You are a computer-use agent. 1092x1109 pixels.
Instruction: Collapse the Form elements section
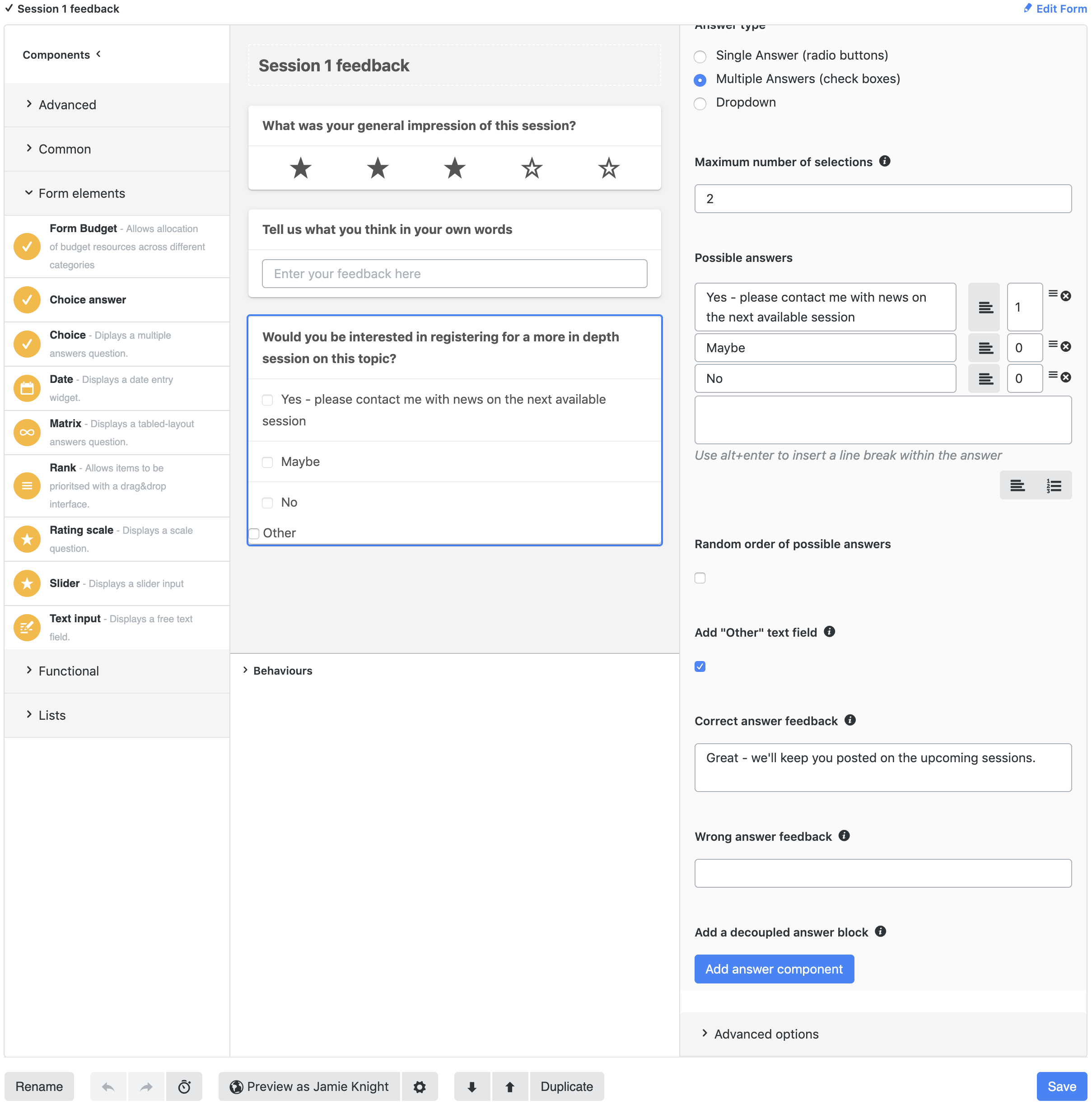117,193
